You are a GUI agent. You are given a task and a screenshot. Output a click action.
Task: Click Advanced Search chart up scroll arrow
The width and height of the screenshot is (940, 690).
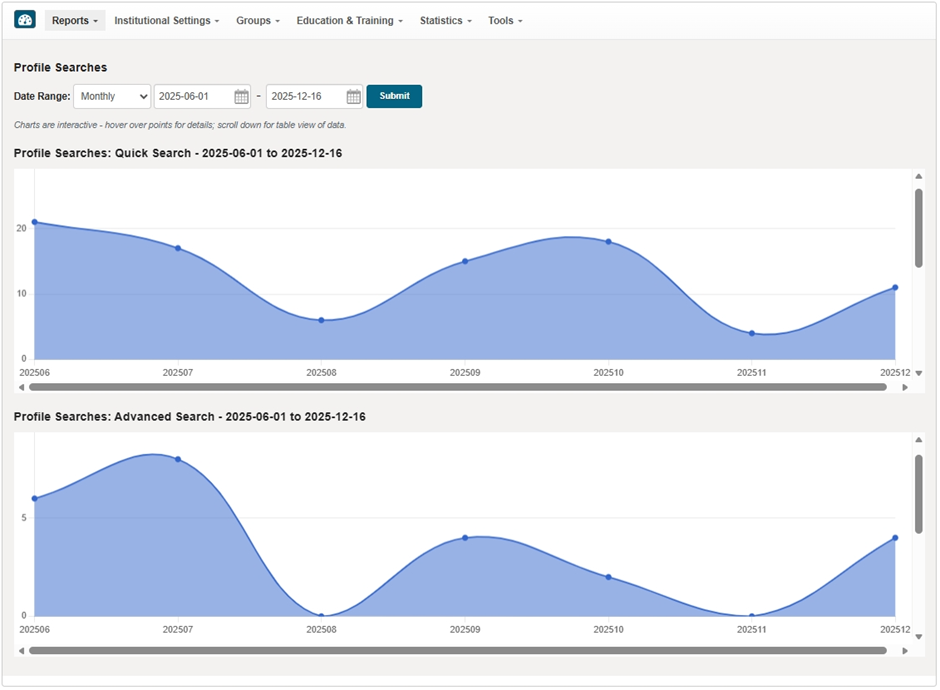[918, 439]
